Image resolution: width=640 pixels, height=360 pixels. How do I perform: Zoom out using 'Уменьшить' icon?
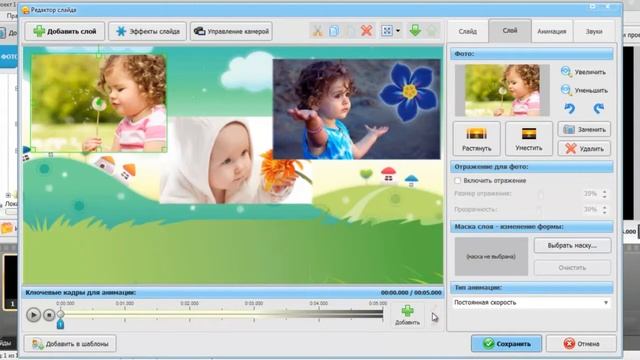coord(566,90)
